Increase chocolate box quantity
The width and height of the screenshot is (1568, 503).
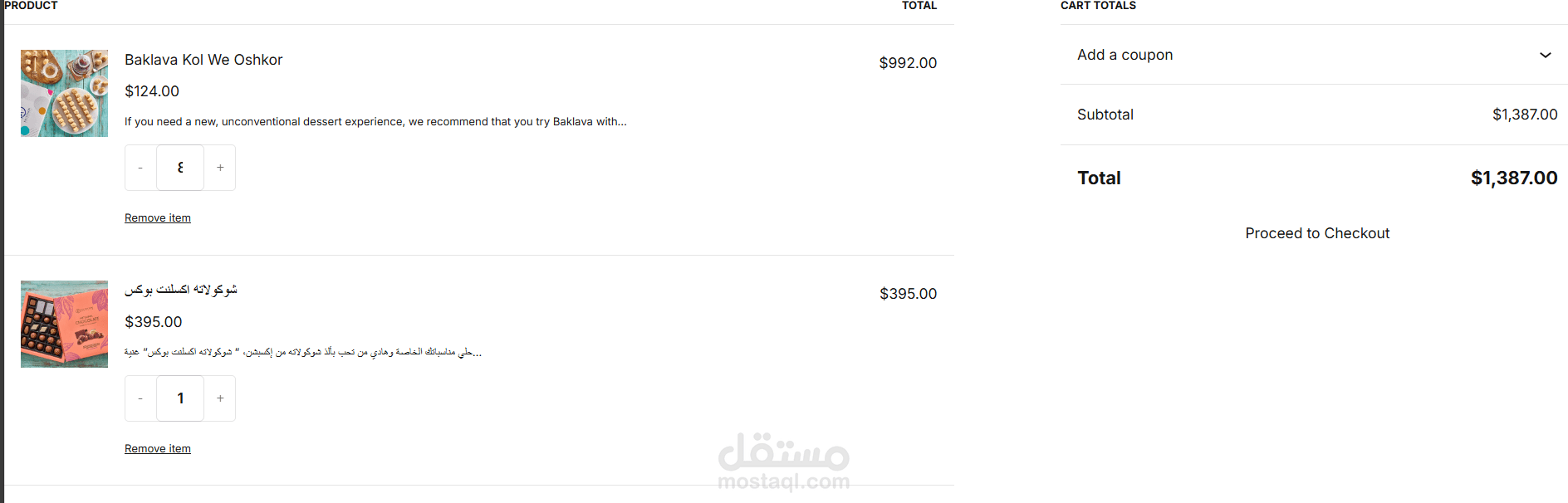tap(220, 398)
